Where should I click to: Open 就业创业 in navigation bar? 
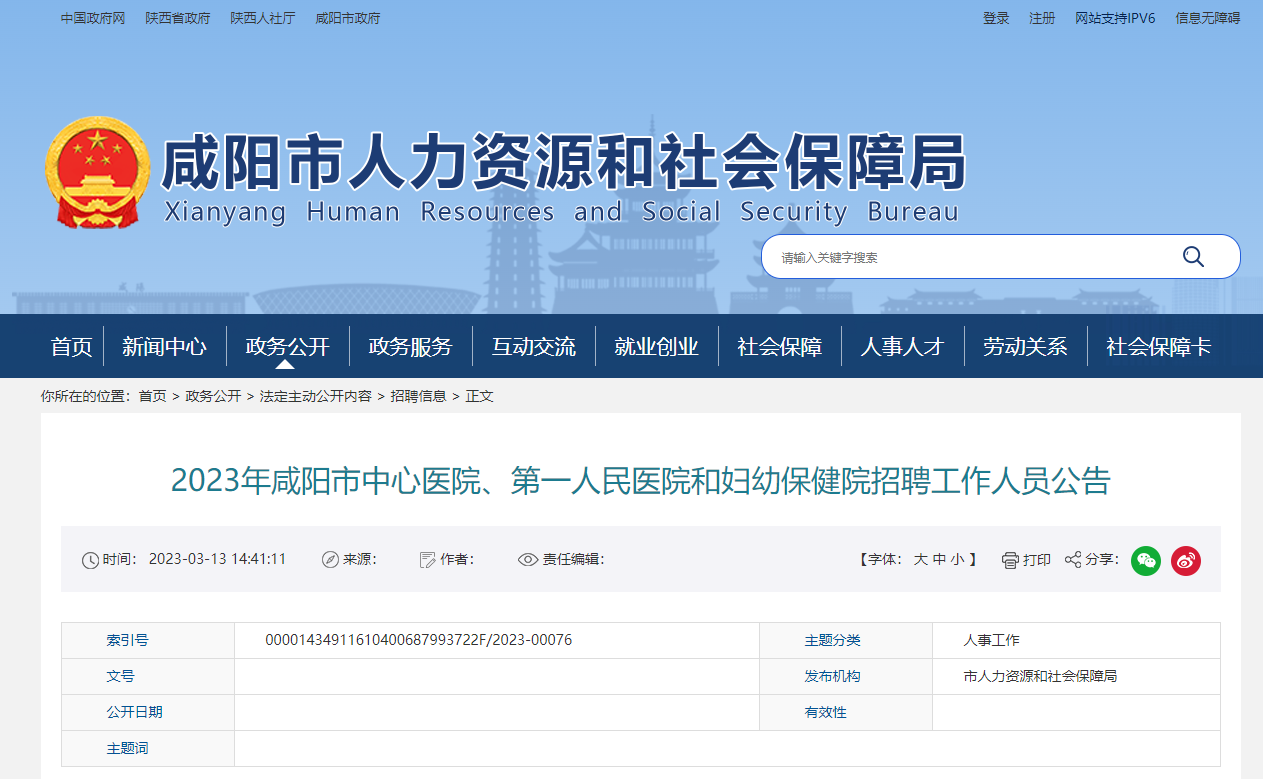[656, 347]
